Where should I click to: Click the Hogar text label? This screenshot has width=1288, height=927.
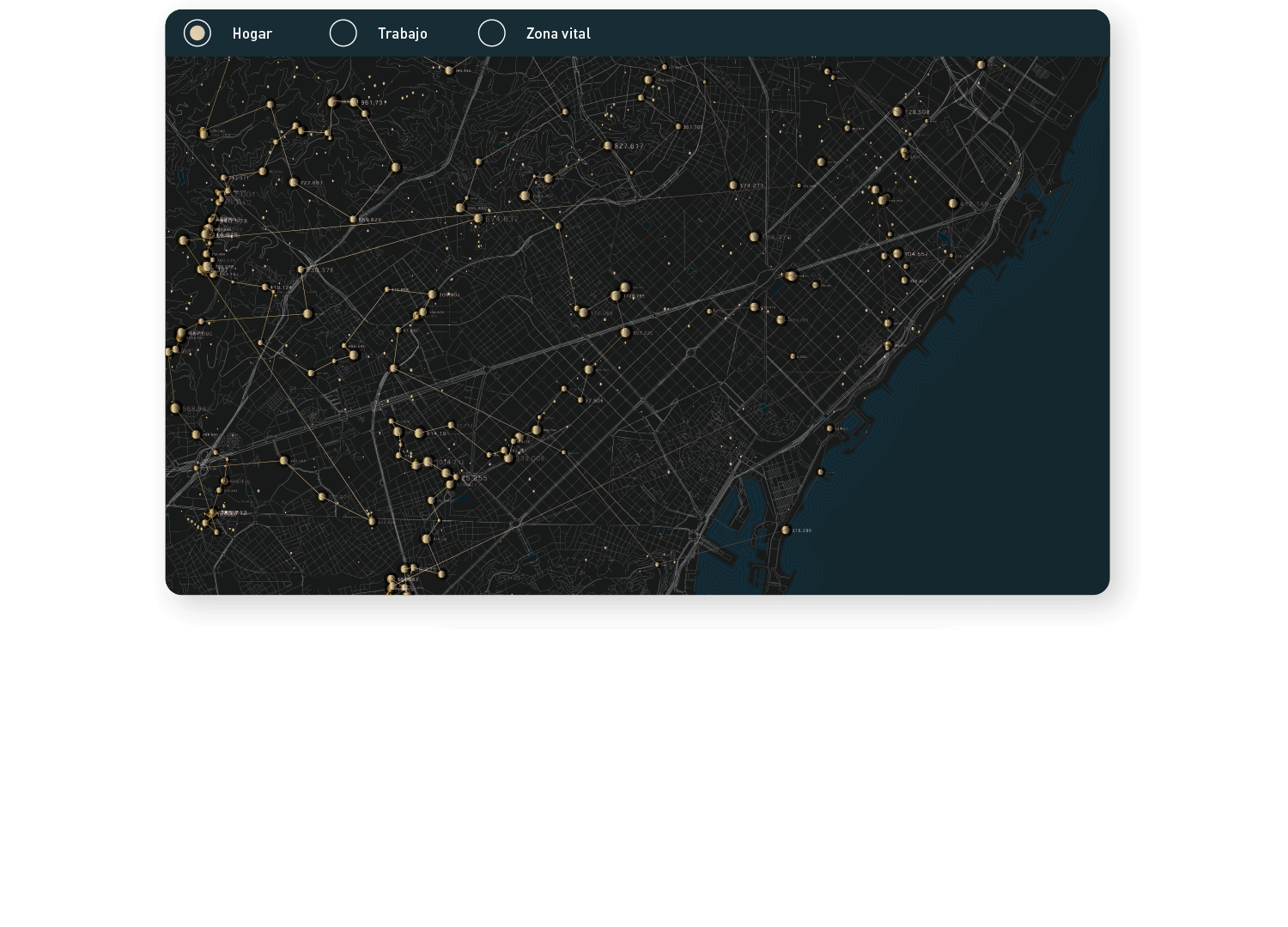pos(252,33)
